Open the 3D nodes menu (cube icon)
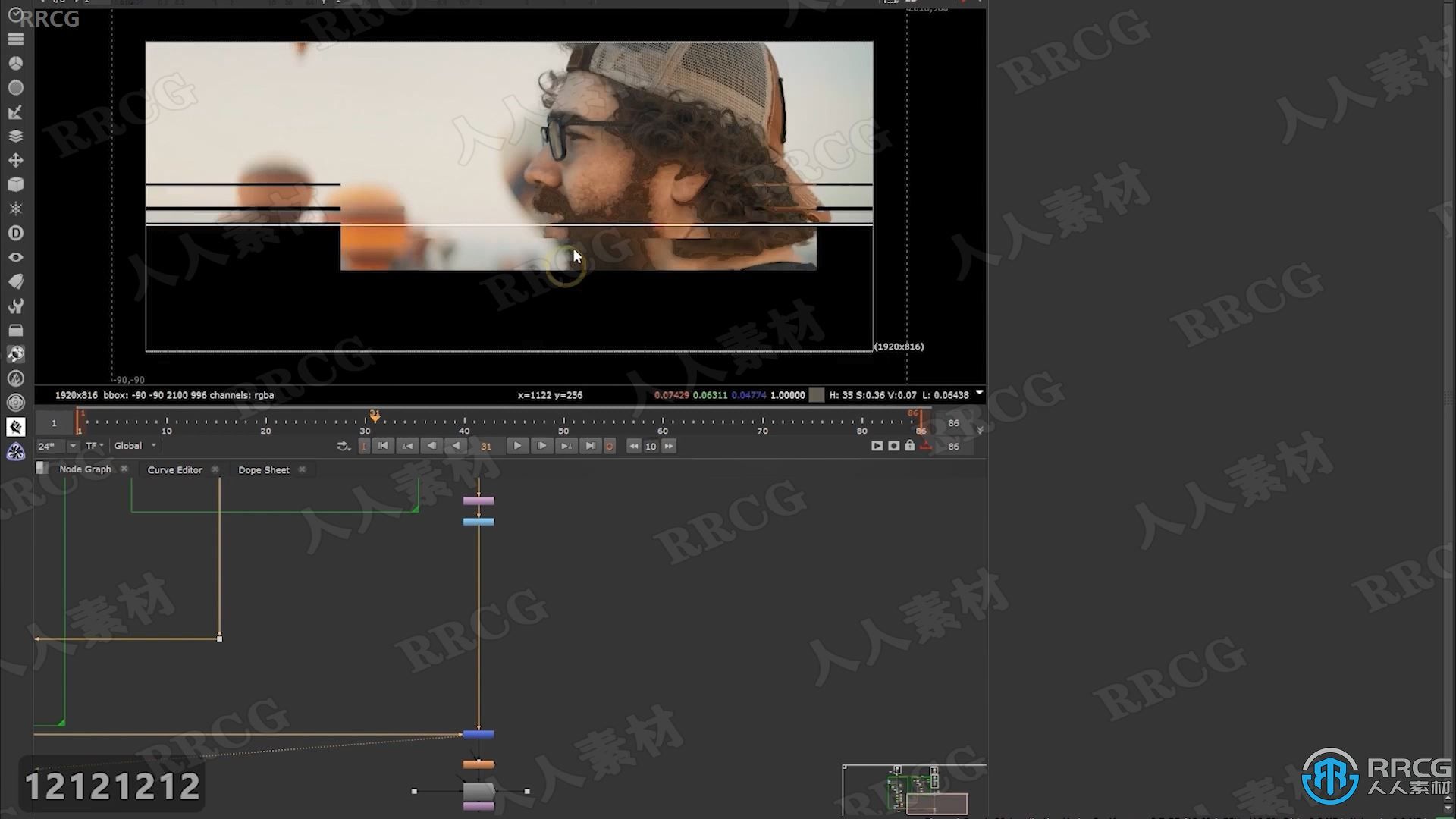The height and width of the screenshot is (819, 1456). 15,185
